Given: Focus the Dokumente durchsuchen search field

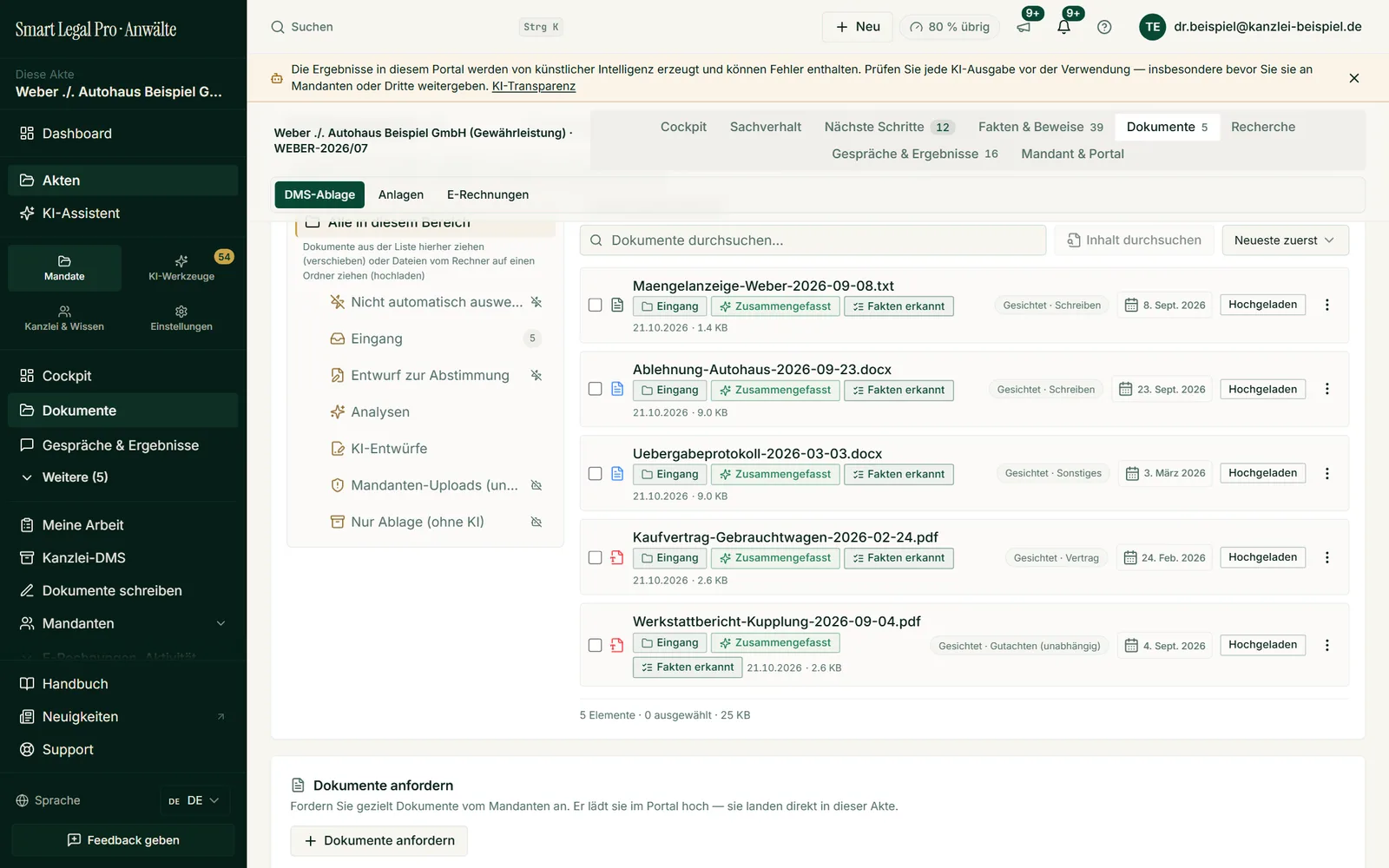Looking at the screenshot, I should (813, 240).
